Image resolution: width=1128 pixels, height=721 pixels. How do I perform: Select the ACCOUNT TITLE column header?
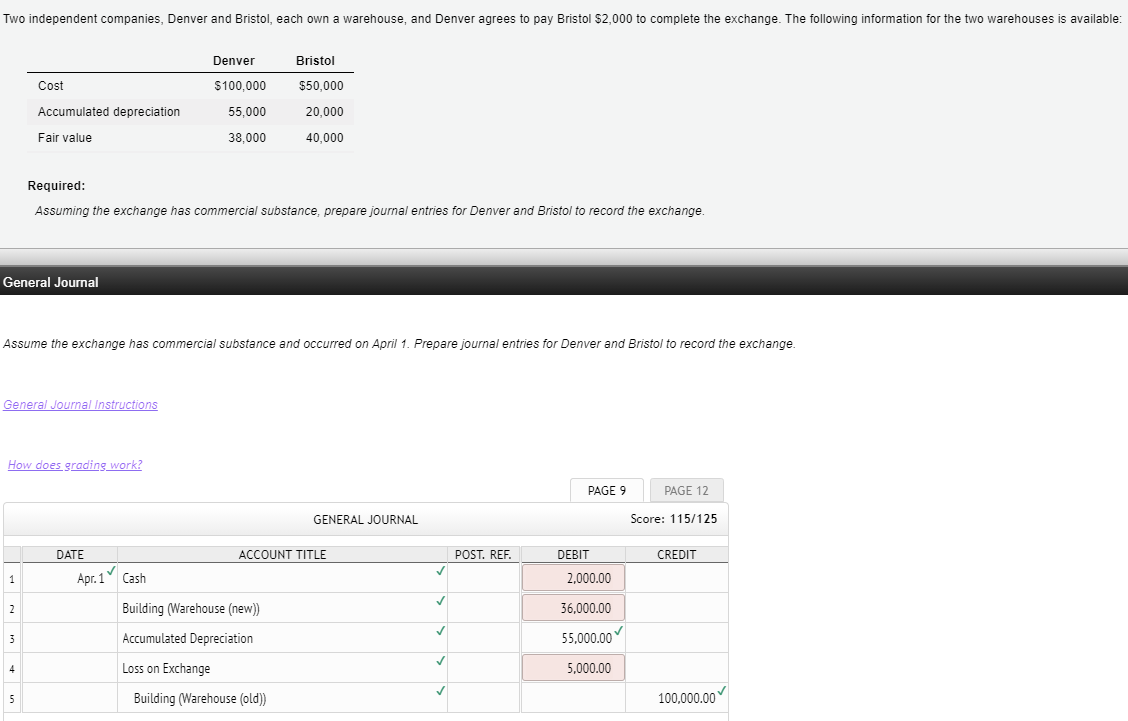pos(282,554)
